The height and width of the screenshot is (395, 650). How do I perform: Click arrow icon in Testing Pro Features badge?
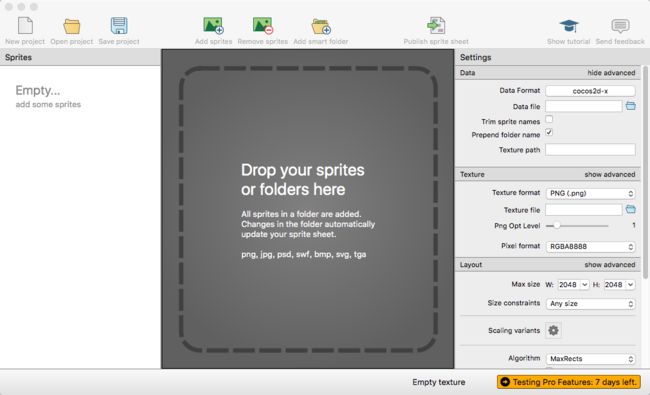click(x=504, y=382)
